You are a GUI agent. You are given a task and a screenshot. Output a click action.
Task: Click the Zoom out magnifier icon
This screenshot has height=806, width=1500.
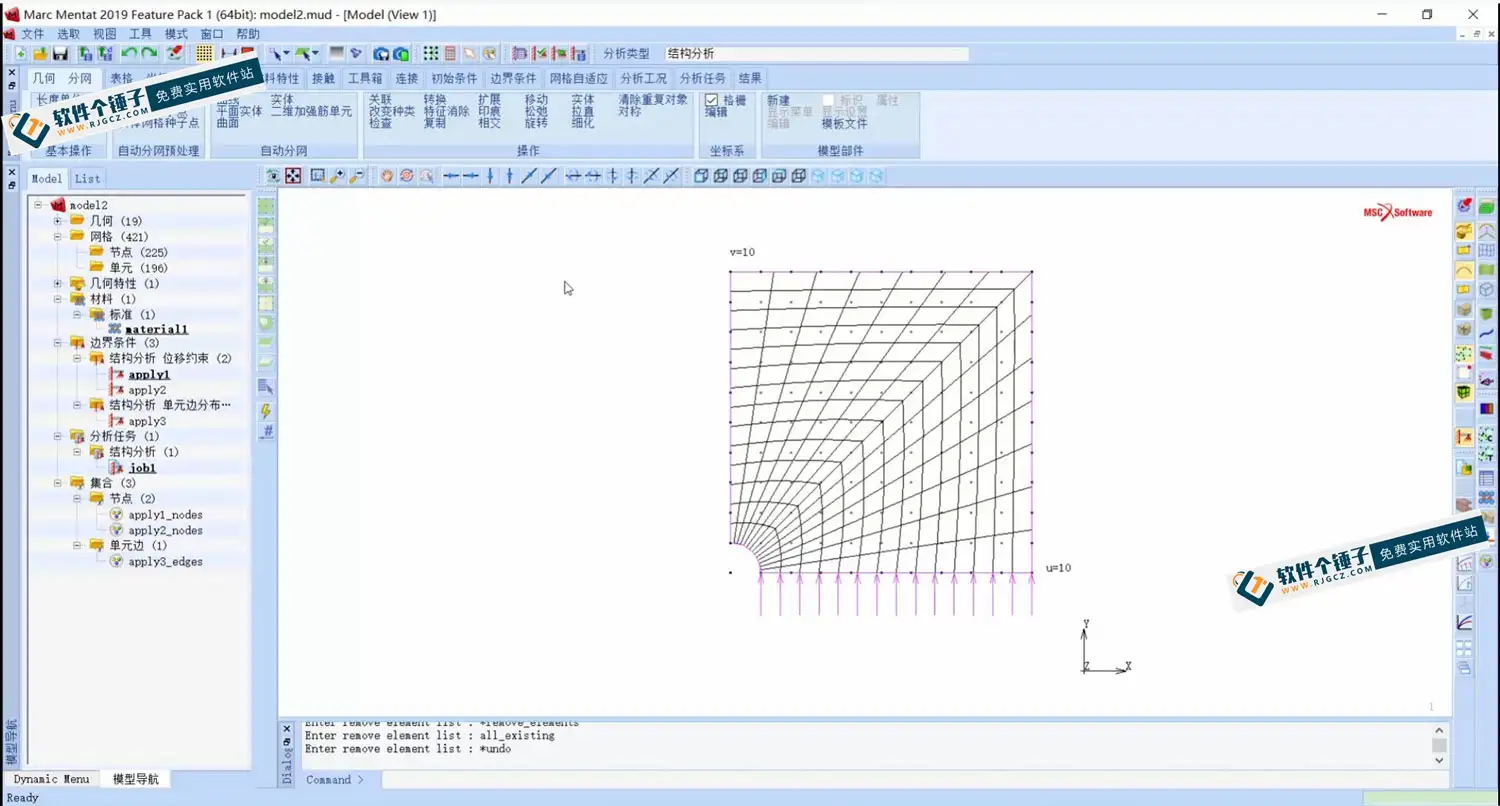(x=357, y=176)
